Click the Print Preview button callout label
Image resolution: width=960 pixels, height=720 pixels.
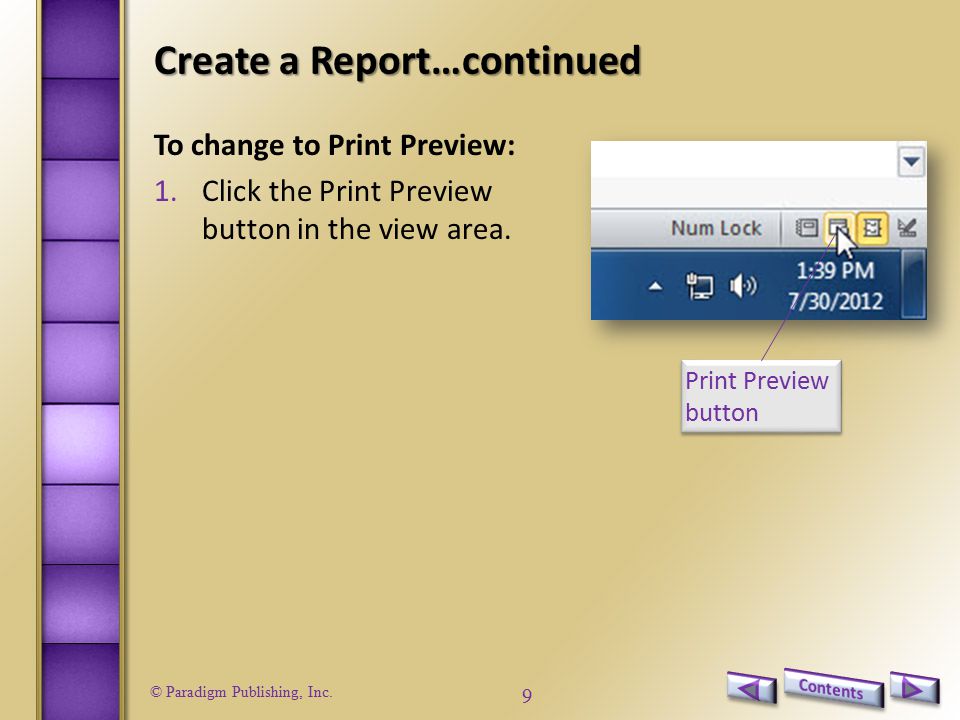pyautogui.click(x=761, y=397)
